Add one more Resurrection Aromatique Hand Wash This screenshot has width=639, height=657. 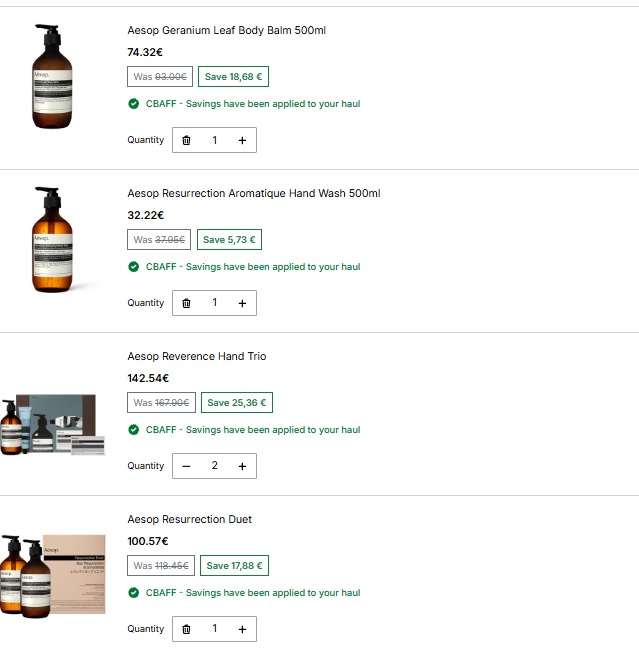pyautogui.click(x=242, y=303)
